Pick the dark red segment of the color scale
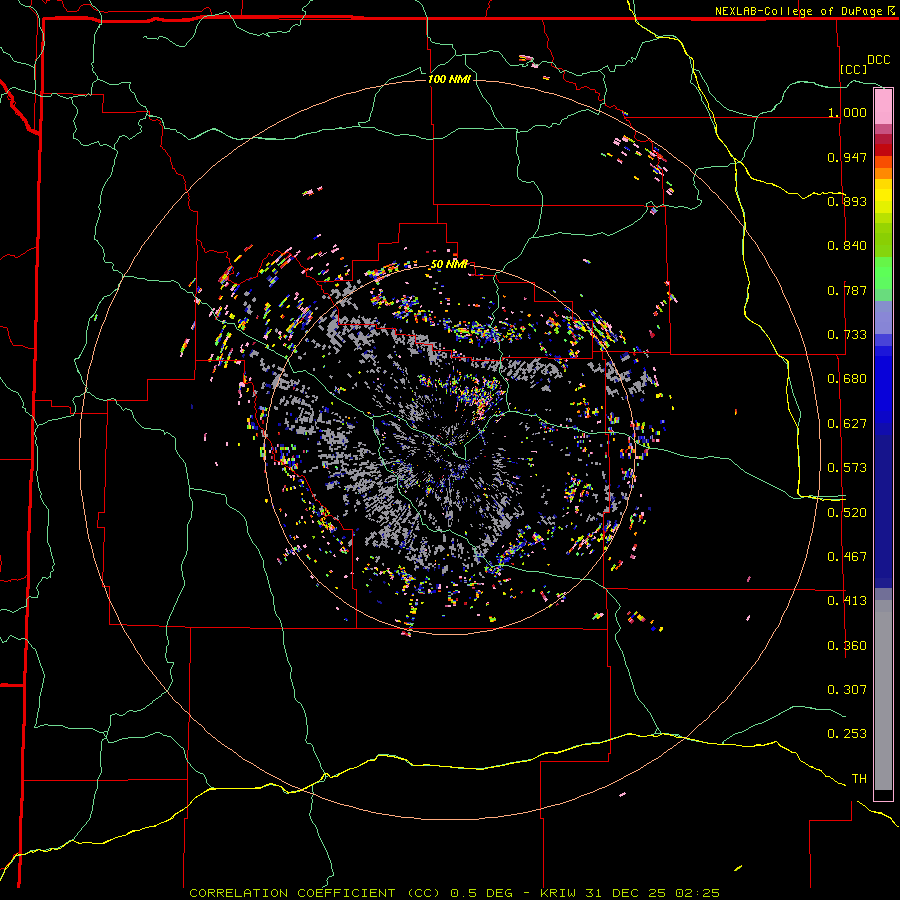 883,149
